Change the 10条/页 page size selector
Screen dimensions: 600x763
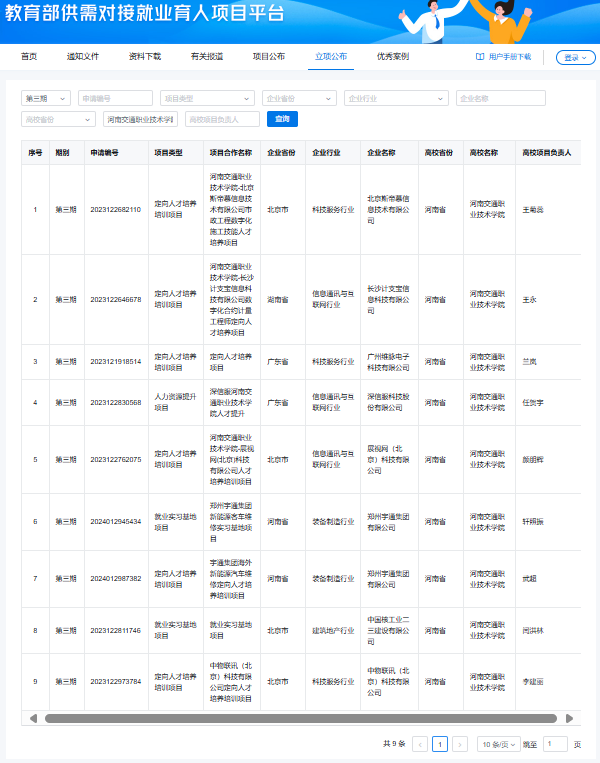497,744
